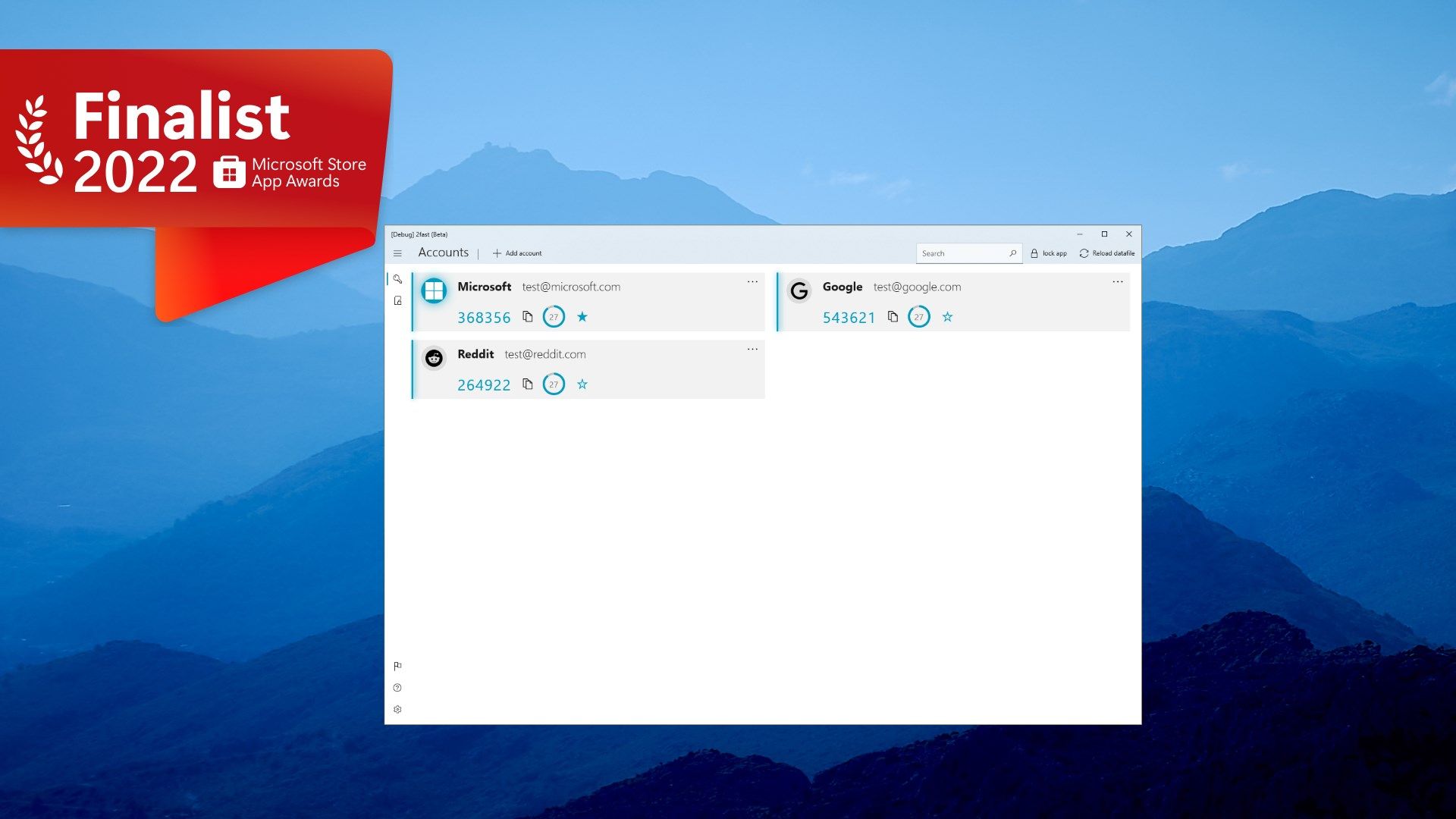Click the test@reddit.com email label

(x=545, y=354)
